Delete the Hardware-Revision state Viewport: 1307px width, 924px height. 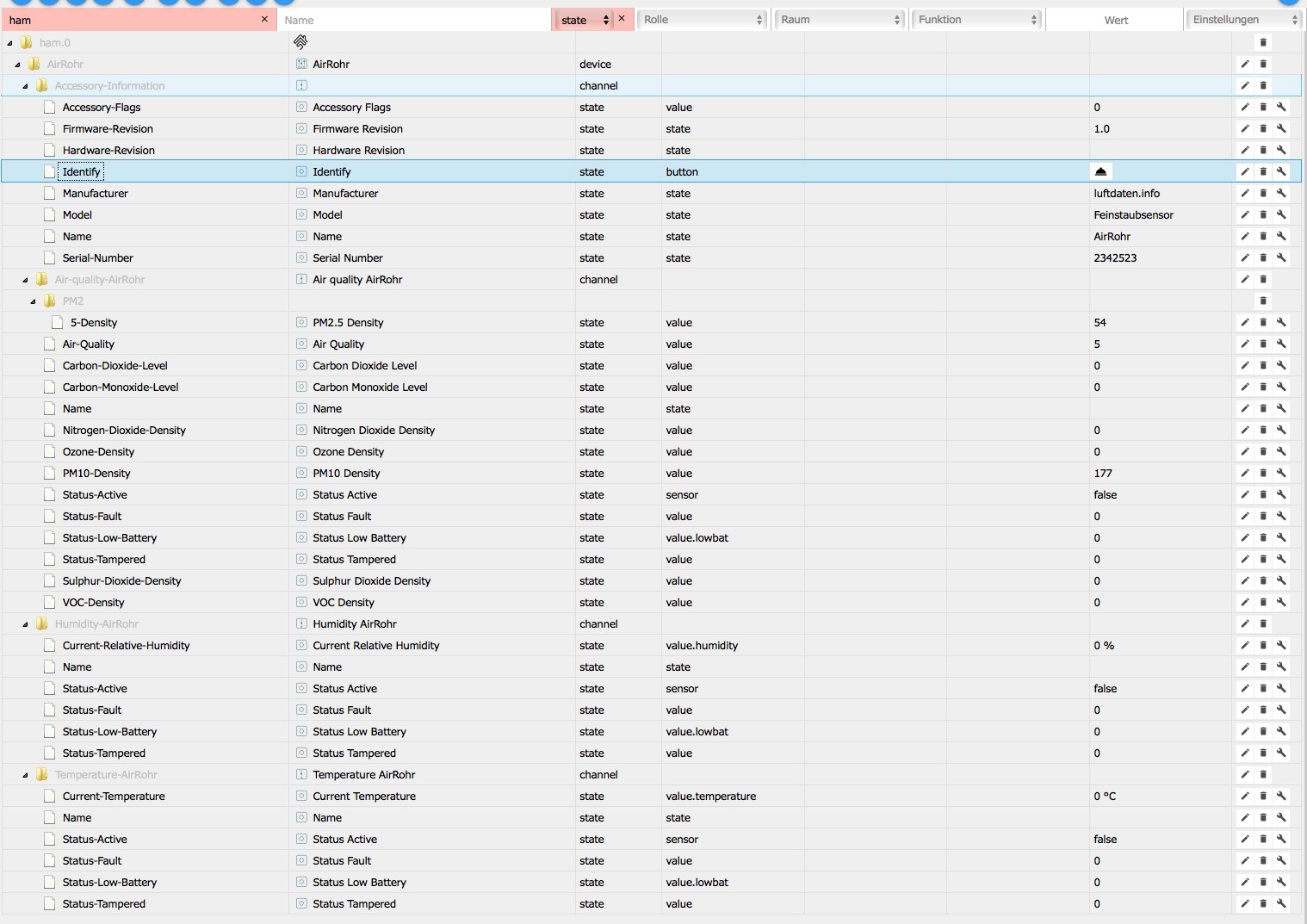coord(1263,150)
